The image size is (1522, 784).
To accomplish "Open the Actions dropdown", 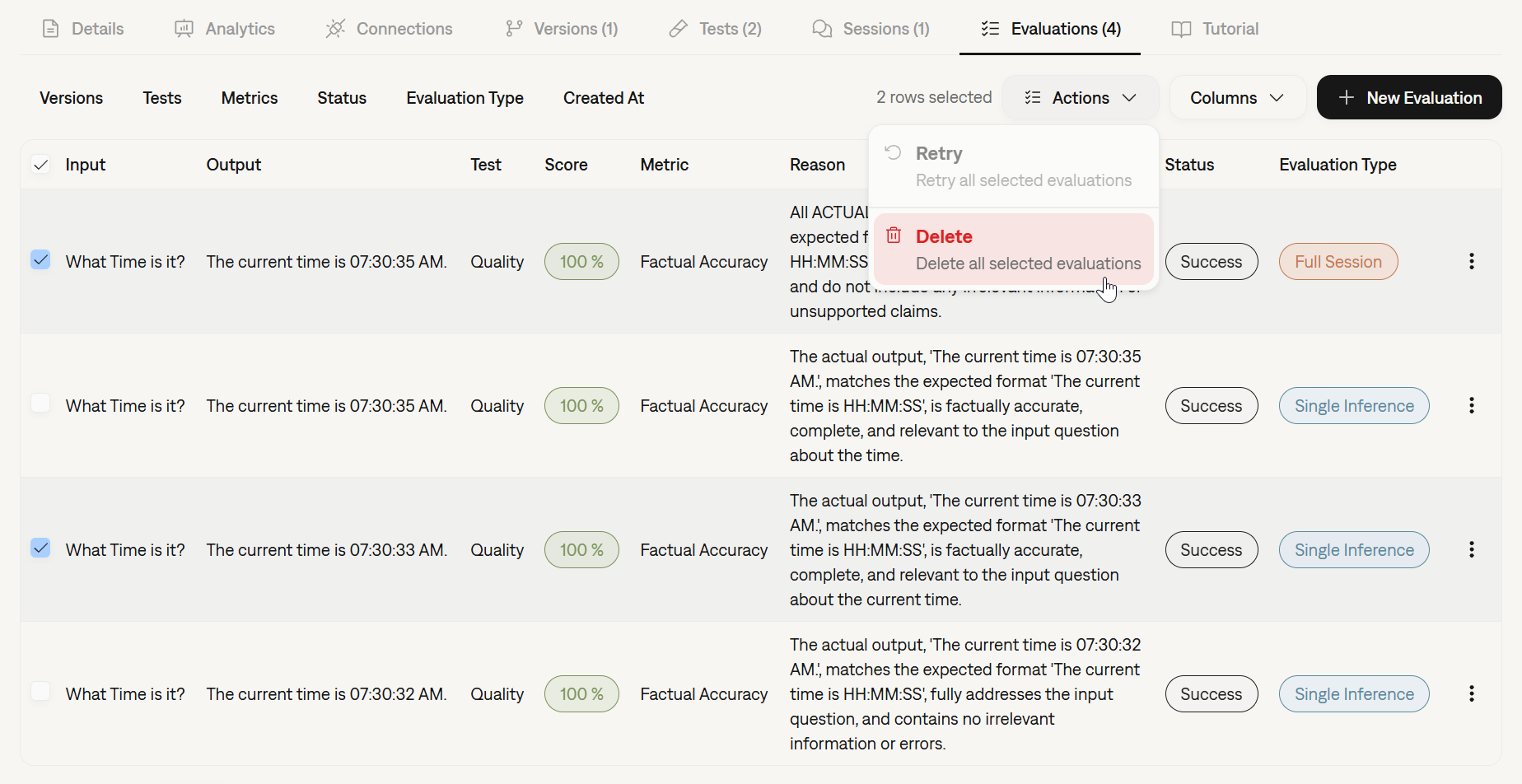I will click(1080, 97).
